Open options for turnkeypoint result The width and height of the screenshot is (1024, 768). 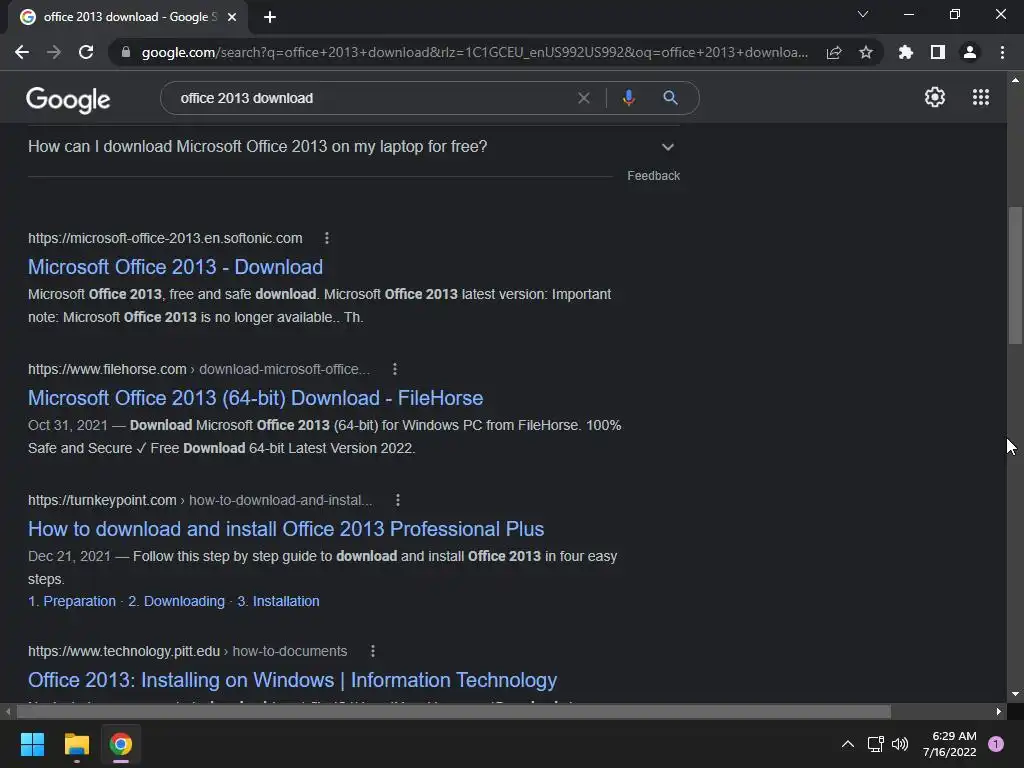point(398,500)
